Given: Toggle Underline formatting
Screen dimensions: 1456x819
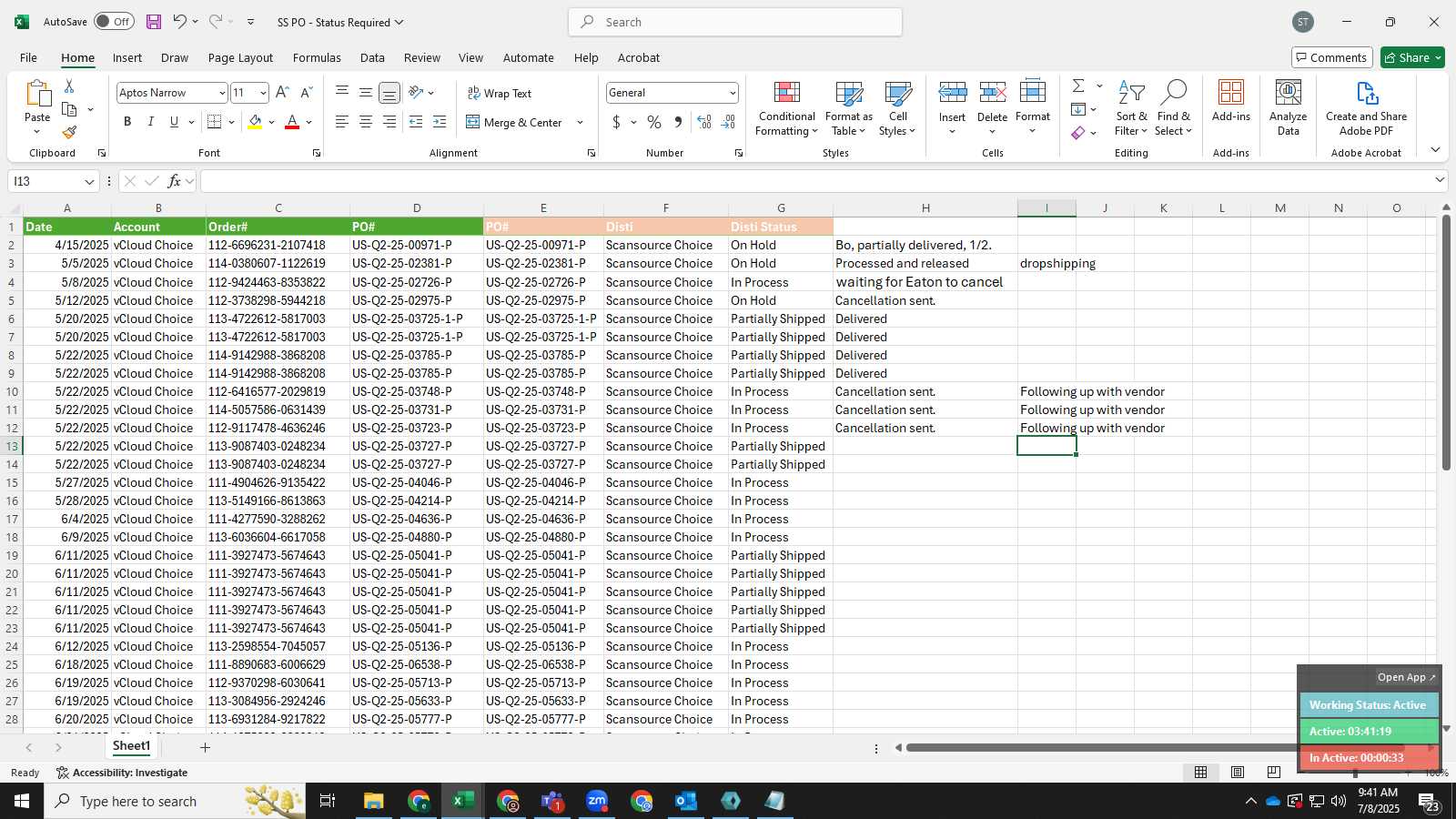Looking at the screenshot, I should (174, 122).
